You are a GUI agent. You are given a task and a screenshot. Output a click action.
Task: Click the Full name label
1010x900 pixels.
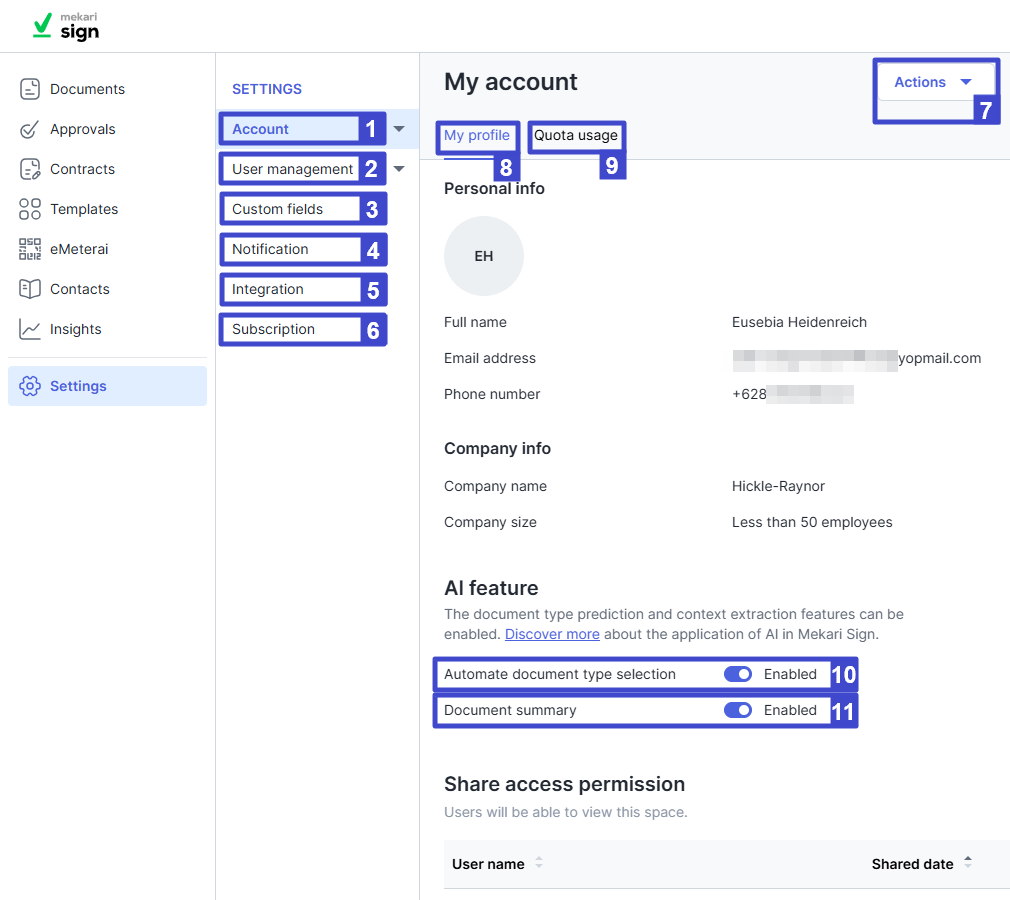[x=475, y=322]
